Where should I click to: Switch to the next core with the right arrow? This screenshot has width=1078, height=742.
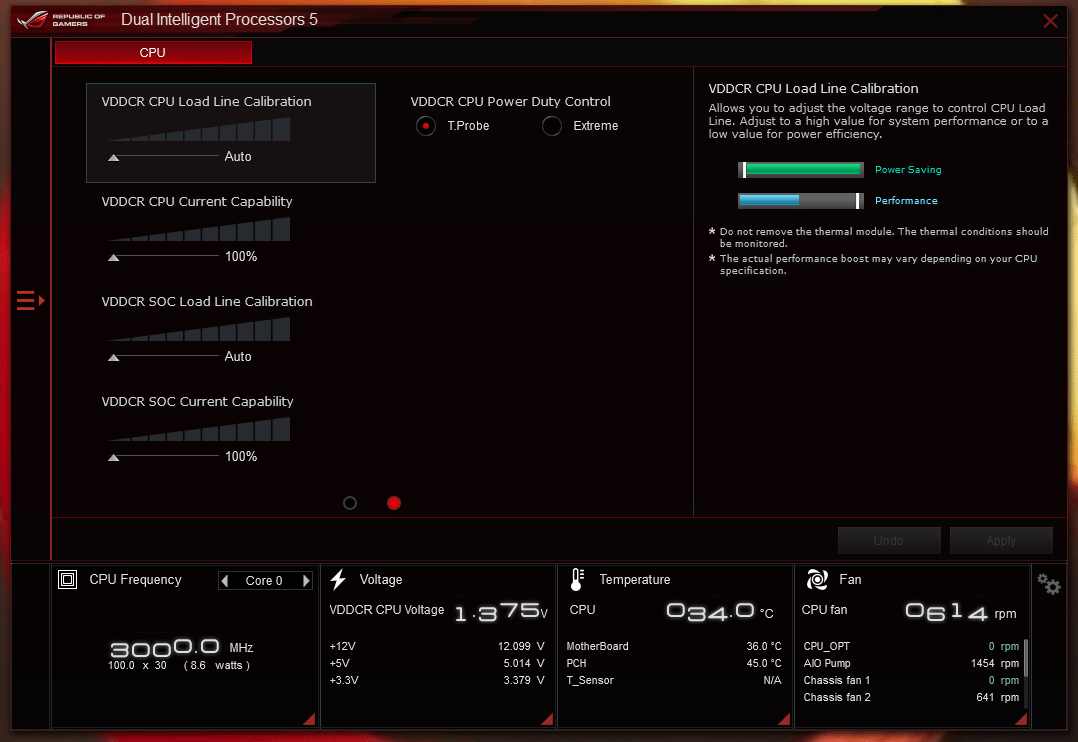pos(306,580)
